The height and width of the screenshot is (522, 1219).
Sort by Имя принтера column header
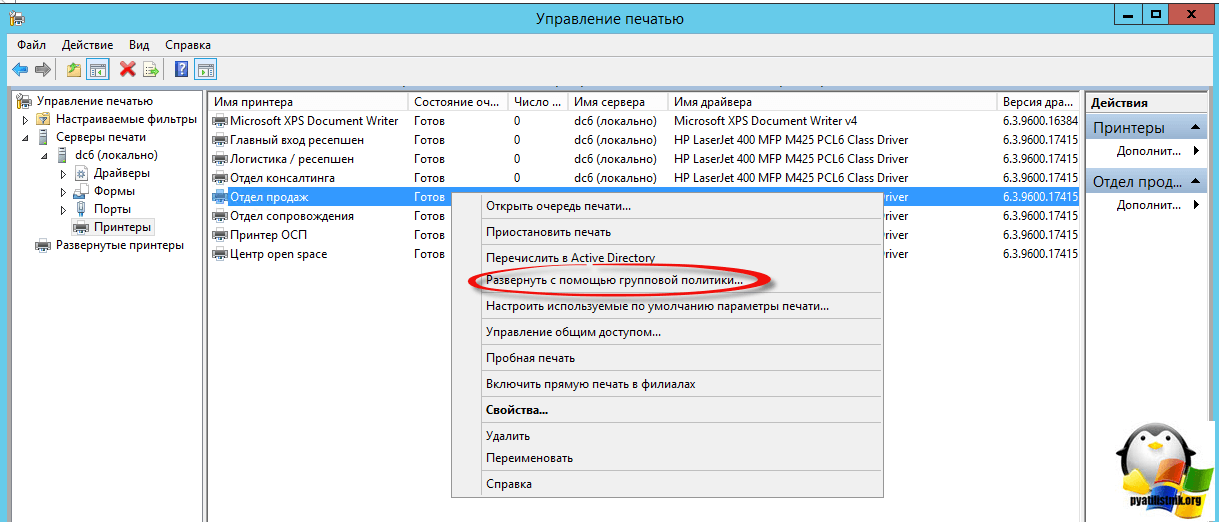point(308,102)
